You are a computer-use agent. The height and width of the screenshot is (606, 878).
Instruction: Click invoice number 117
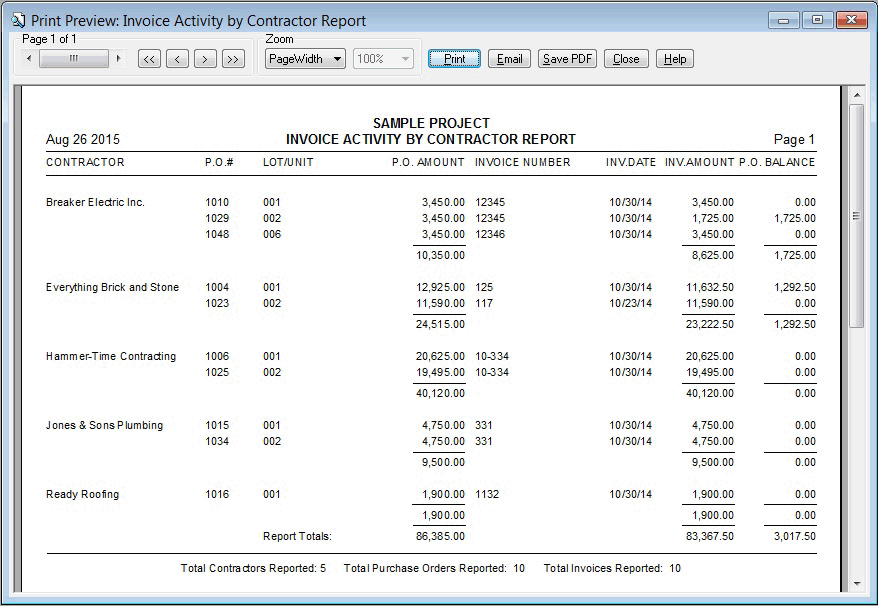(484, 304)
